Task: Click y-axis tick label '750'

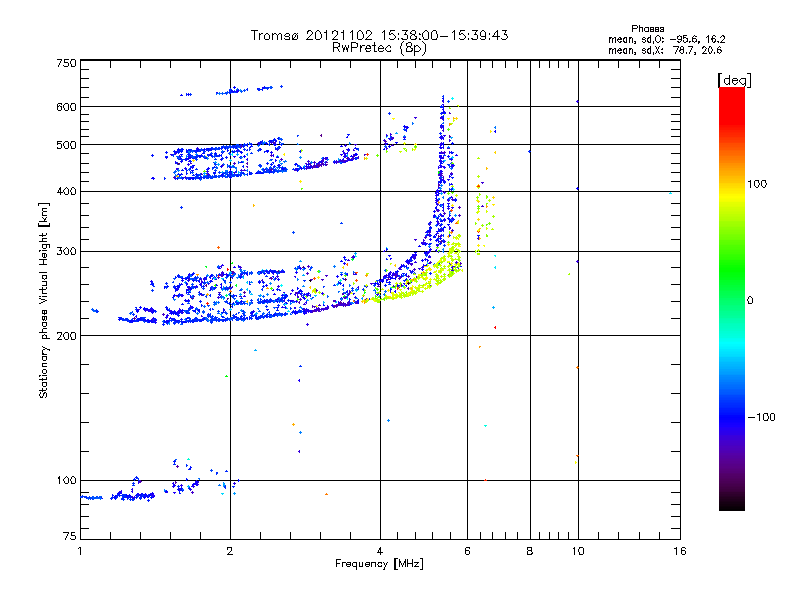Action: point(66,63)
